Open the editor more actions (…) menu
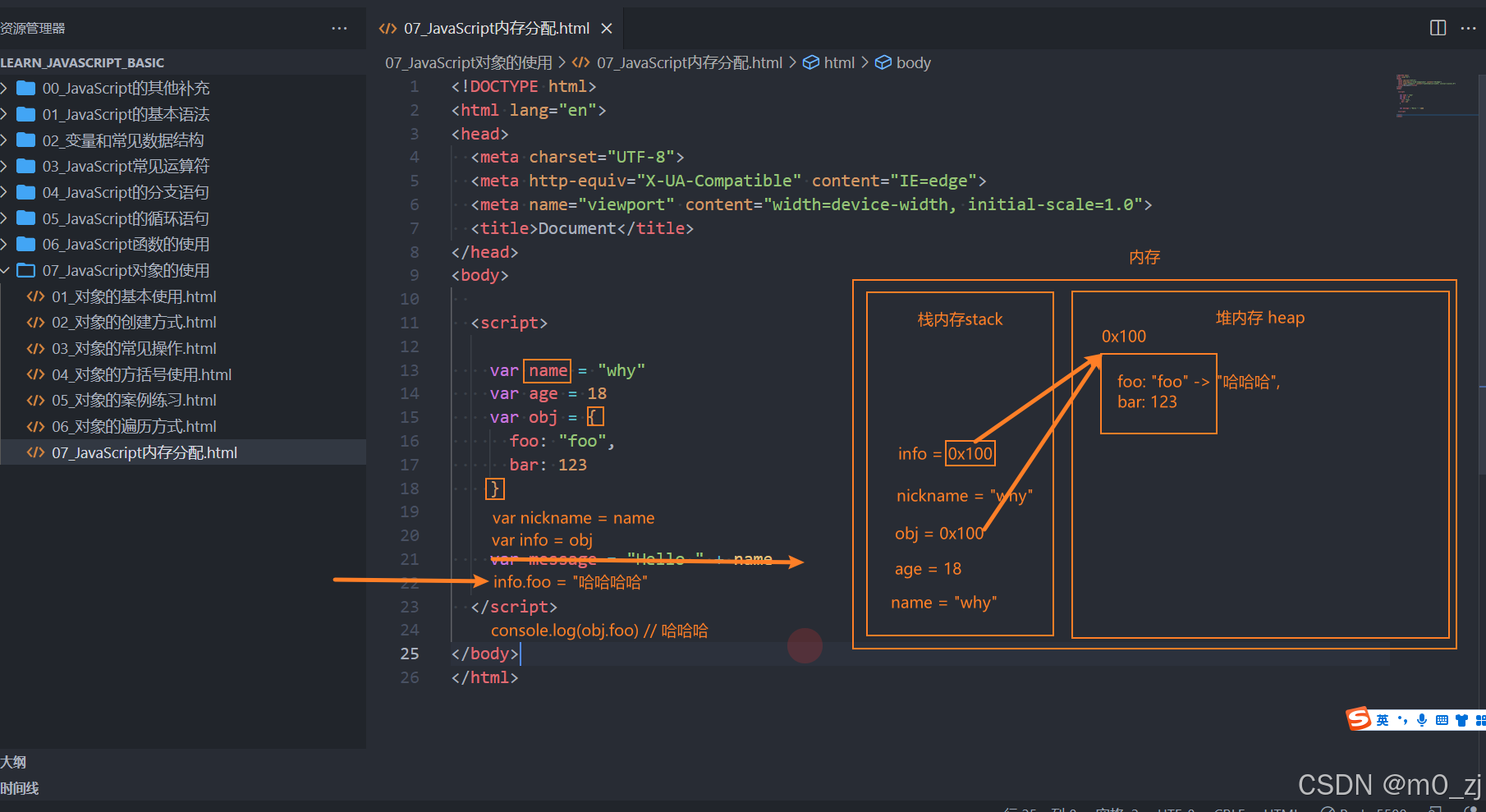 pyautogui.click(x=1469, y=28)
